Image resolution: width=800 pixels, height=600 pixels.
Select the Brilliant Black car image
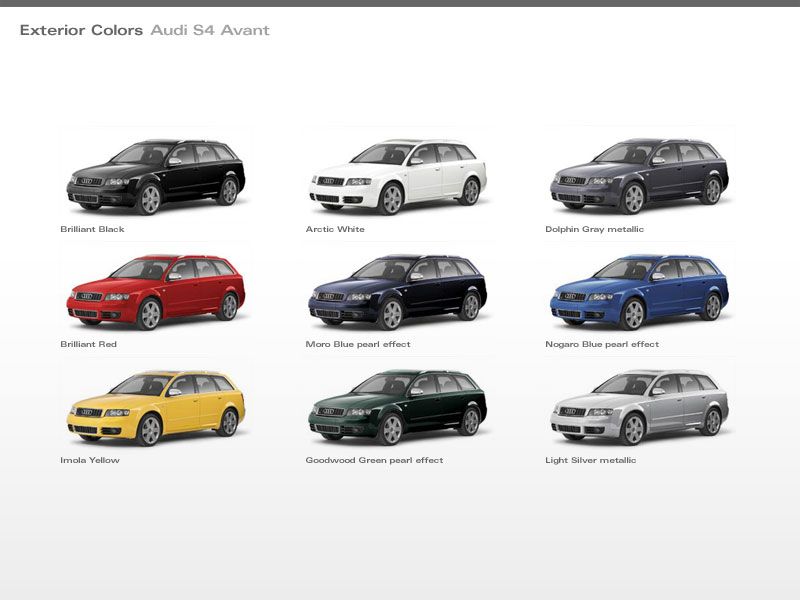coord(155,176)
